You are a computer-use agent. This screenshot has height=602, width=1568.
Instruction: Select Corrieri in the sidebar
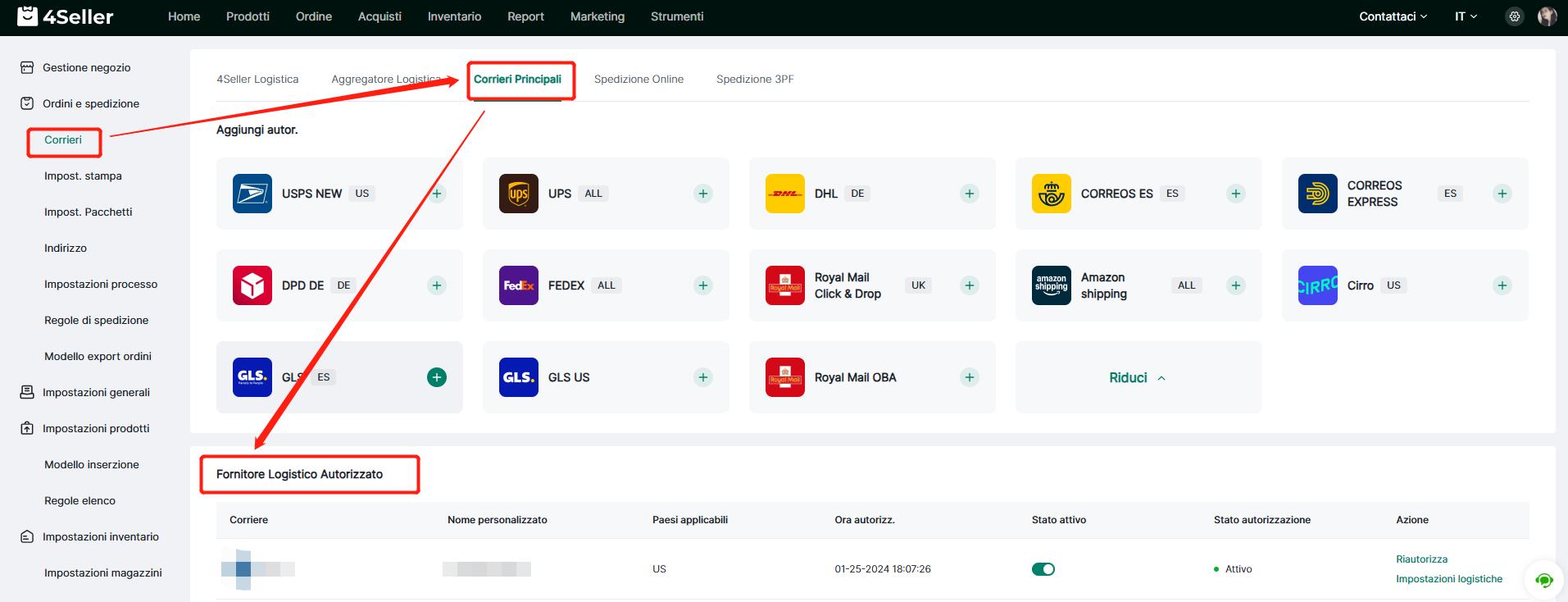pyautogui.click(x=63, y=139)
